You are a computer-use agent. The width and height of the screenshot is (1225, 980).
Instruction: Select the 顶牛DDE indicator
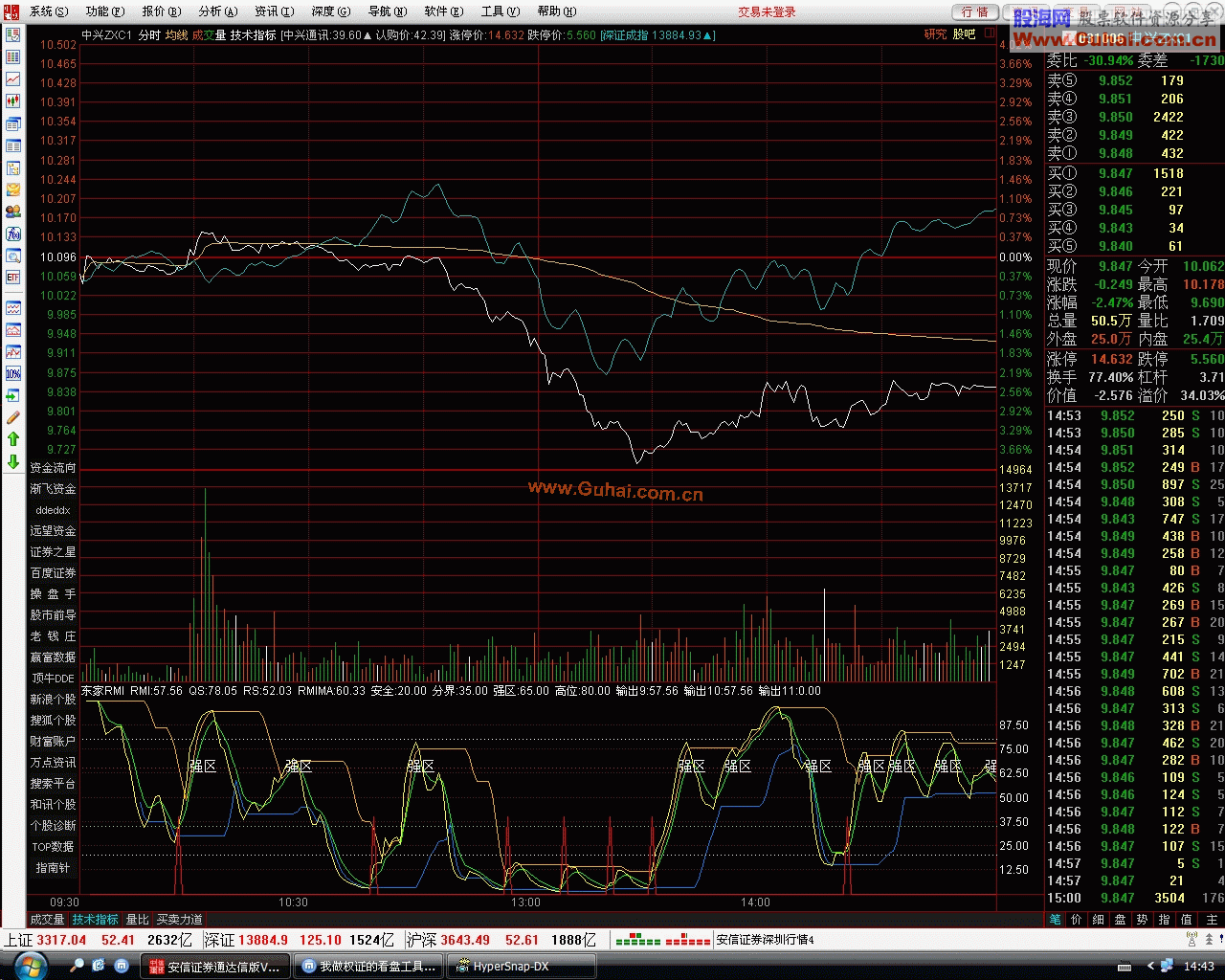(x=53, y=679)
